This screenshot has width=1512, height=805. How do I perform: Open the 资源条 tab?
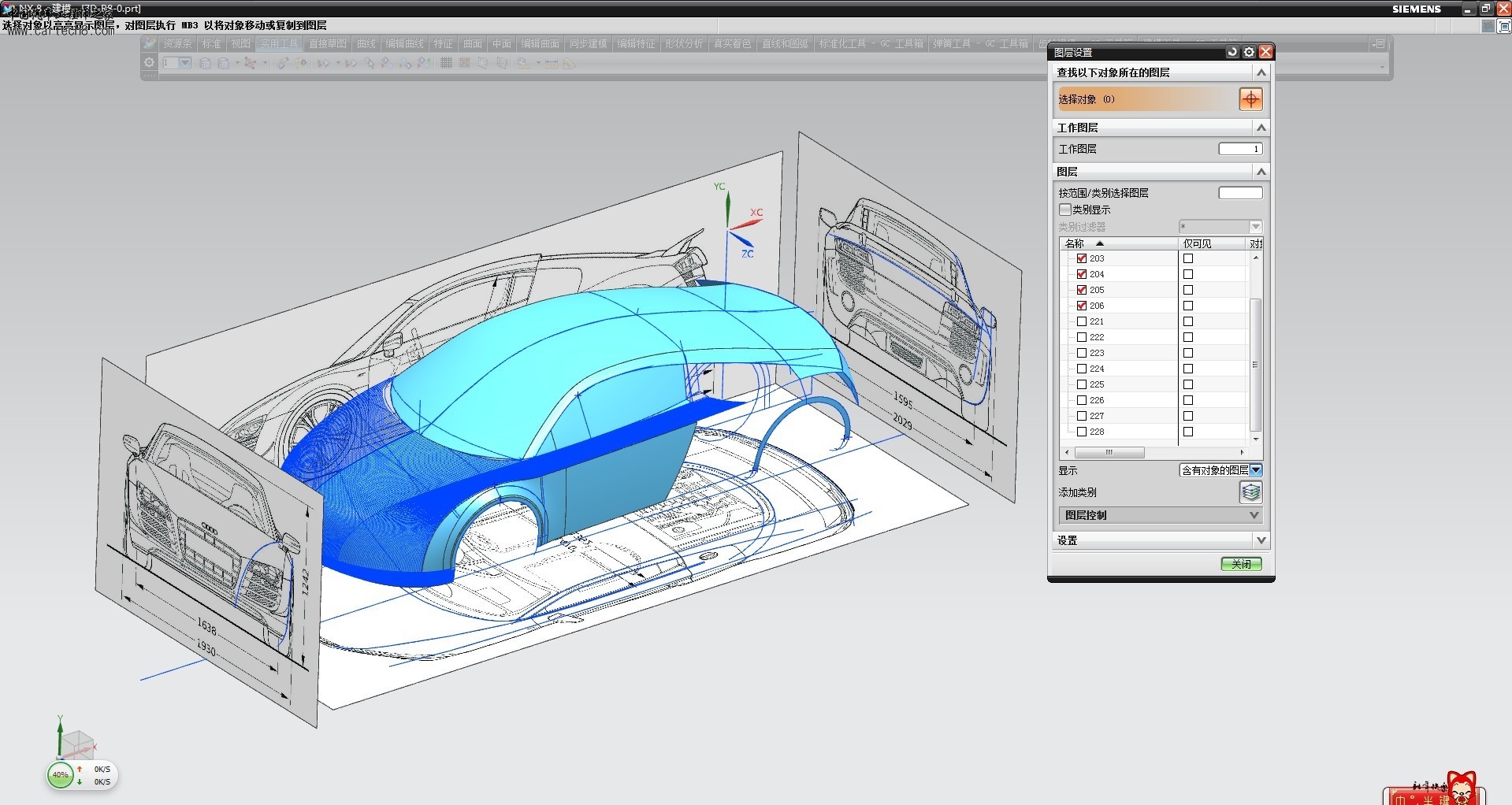[177, 44]
